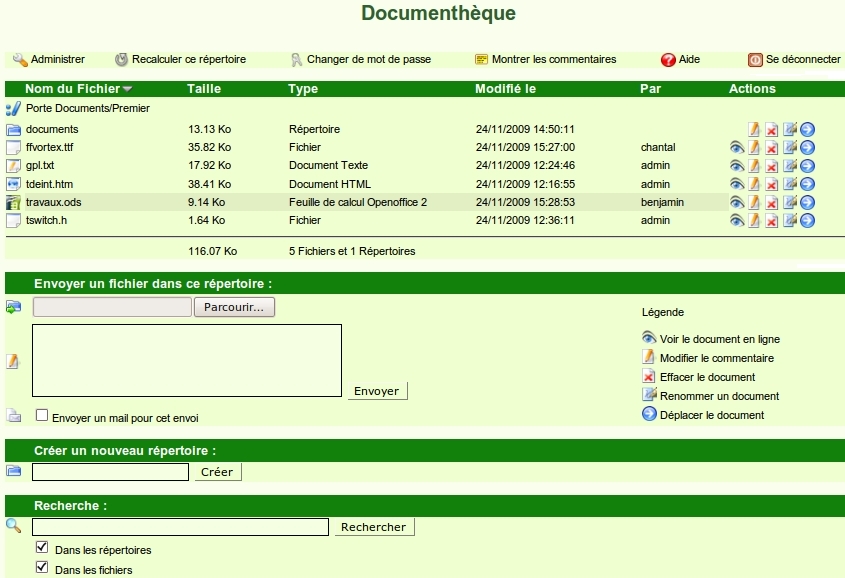View the gpl.txt document online
The width and height of the screenshot is (845, 578).
pos(738,166)
